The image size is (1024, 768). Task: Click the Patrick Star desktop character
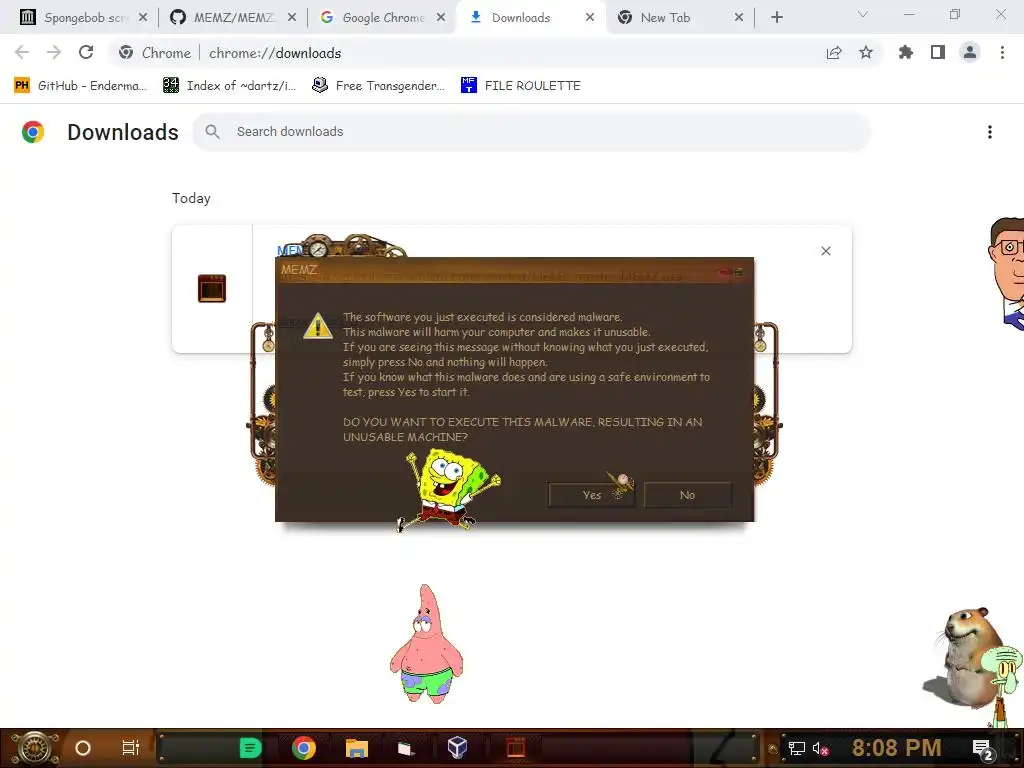[x=426, y=644]
